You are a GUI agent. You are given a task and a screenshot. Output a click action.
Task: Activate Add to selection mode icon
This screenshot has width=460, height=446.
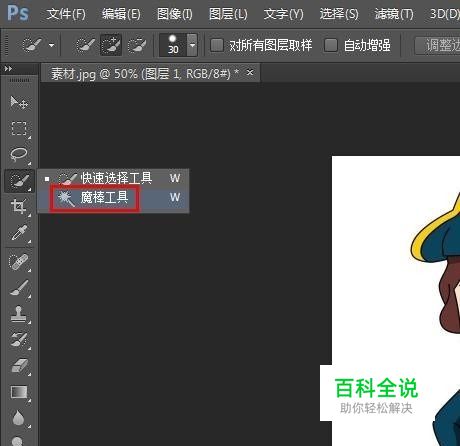pyautogui.click(x=111, y=44)
